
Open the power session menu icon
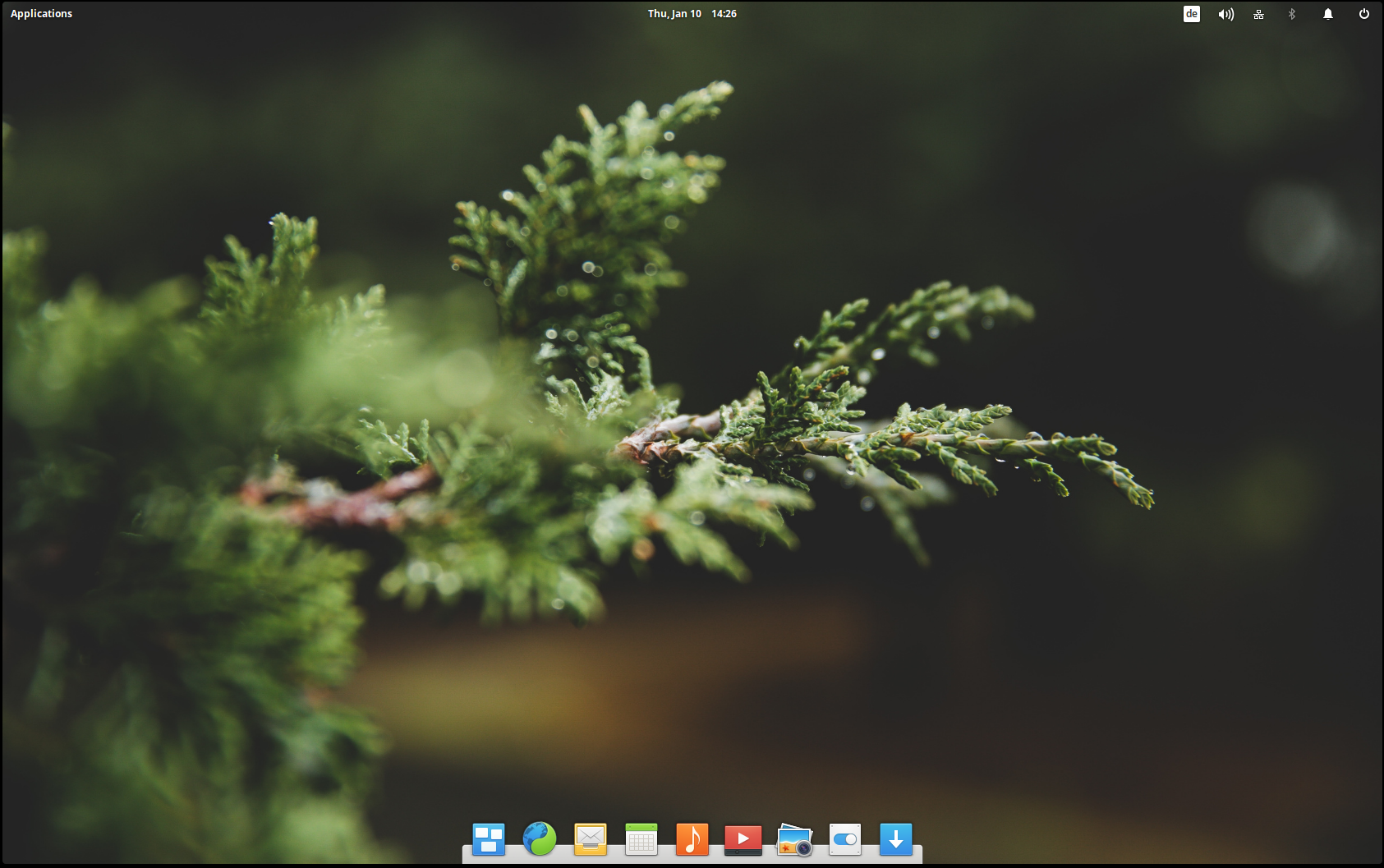click(1363, 14)
